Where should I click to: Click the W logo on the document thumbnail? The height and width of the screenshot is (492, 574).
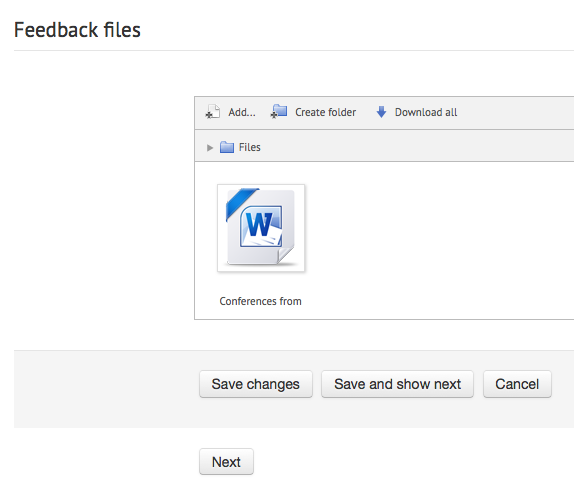coord(259,225)
